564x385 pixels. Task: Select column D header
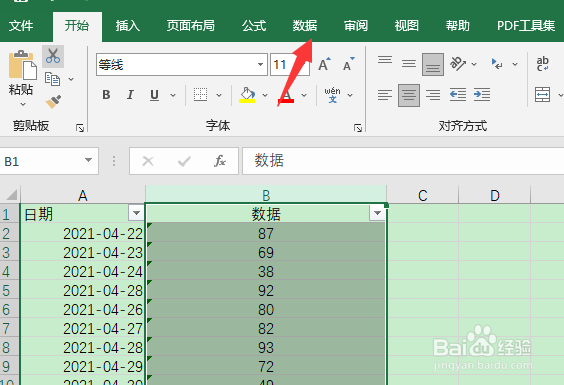495,195
